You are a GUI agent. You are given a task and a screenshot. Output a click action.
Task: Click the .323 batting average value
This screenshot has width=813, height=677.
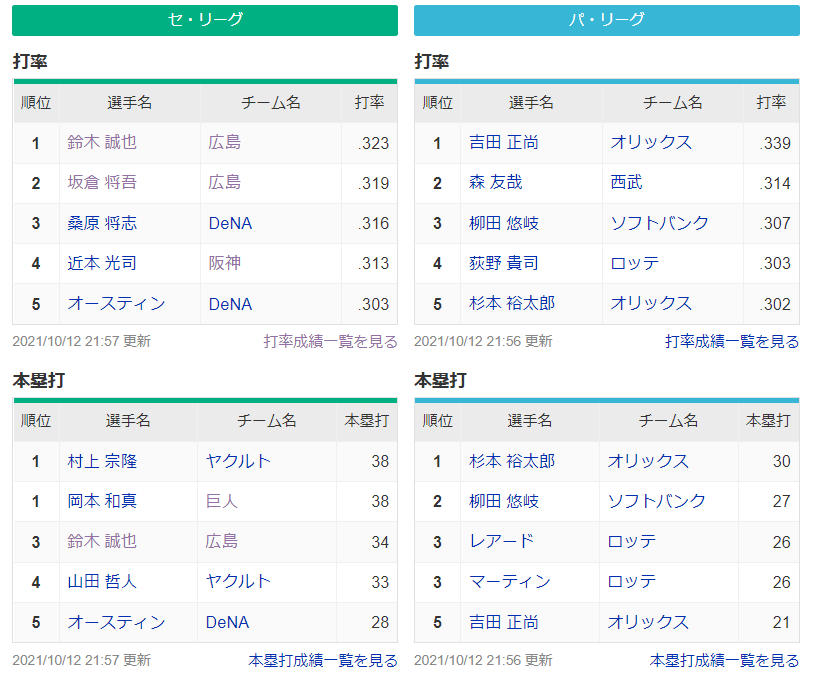coord(373,143)
